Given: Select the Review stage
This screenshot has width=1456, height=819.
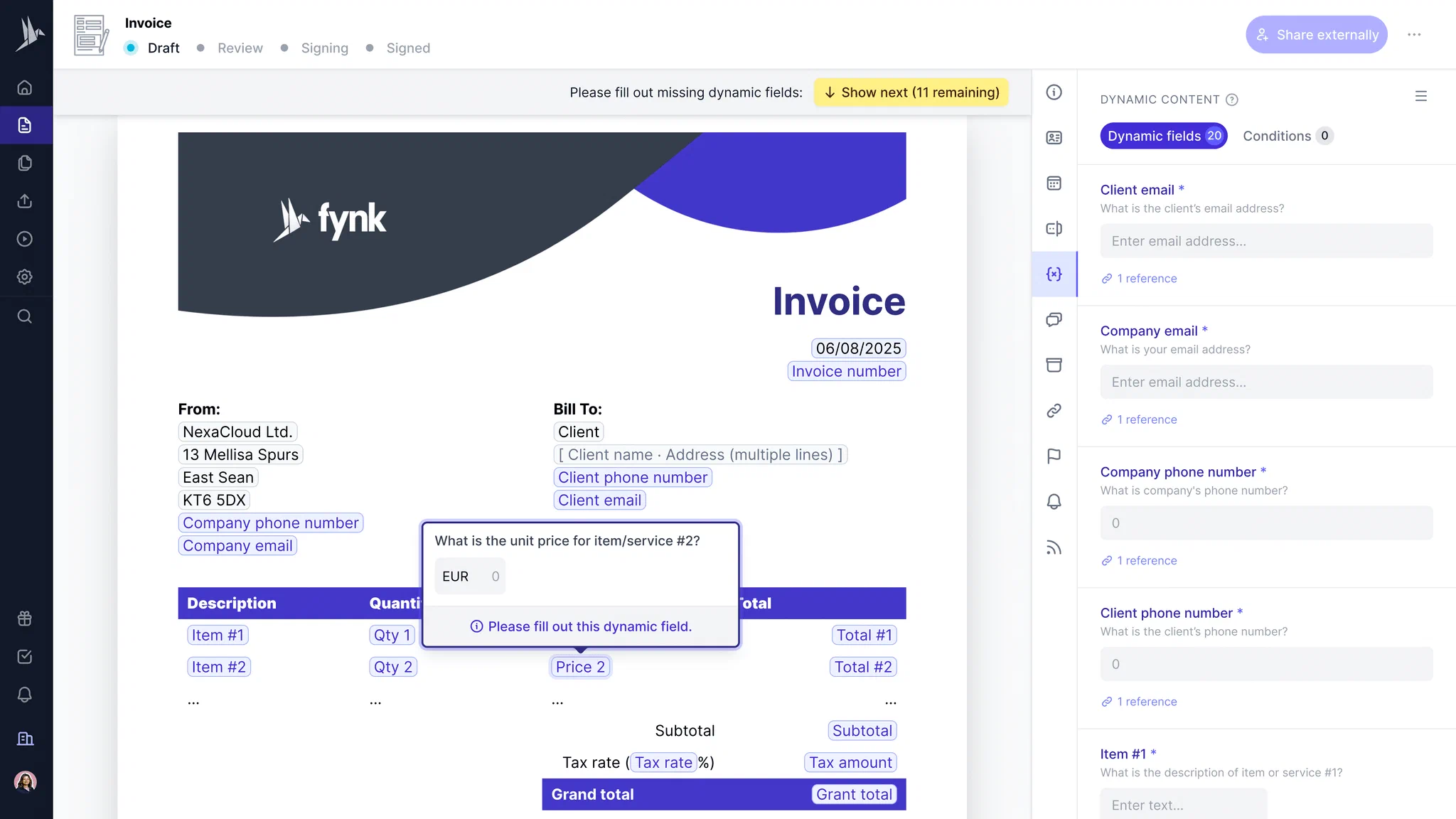Looking at the screenshot, I should pos(240,48).
